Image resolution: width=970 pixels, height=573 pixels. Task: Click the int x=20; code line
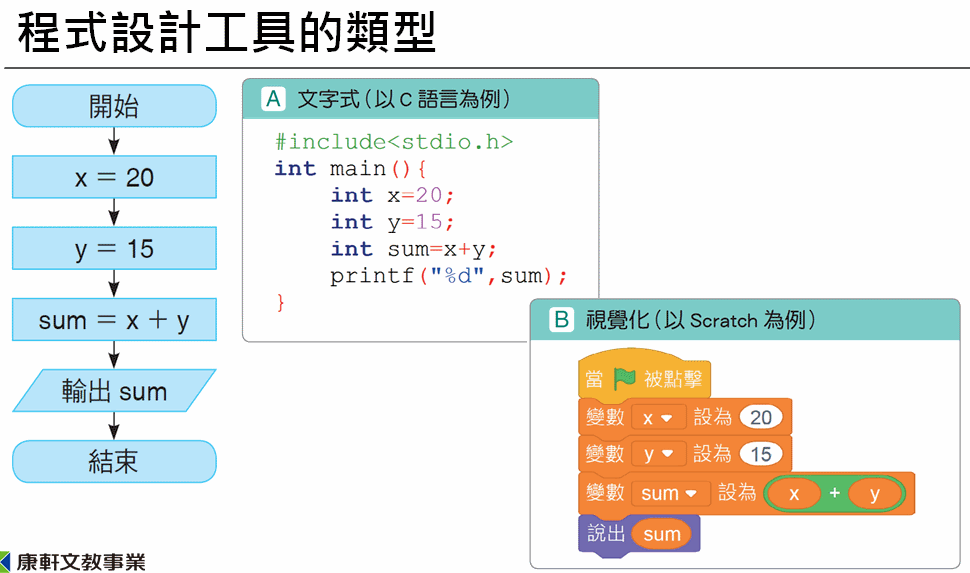click(392, 196)
